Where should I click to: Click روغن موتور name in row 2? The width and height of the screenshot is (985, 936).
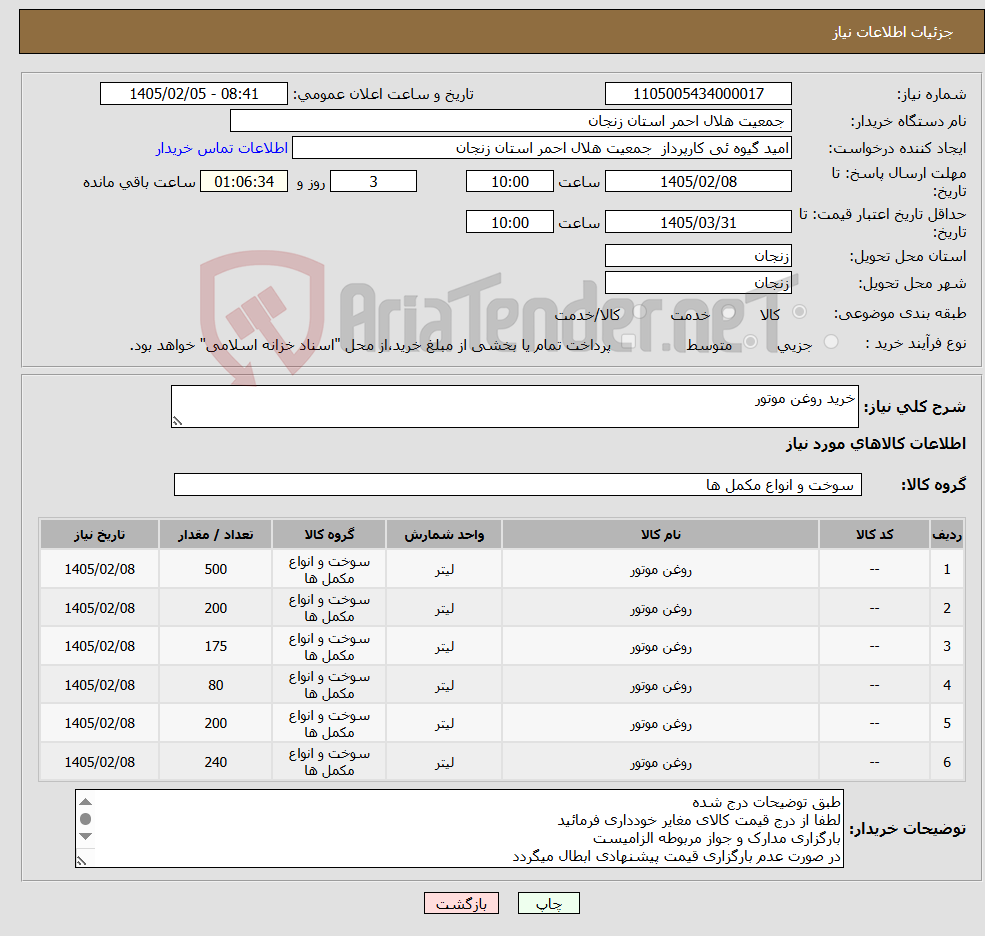point(661,608)
